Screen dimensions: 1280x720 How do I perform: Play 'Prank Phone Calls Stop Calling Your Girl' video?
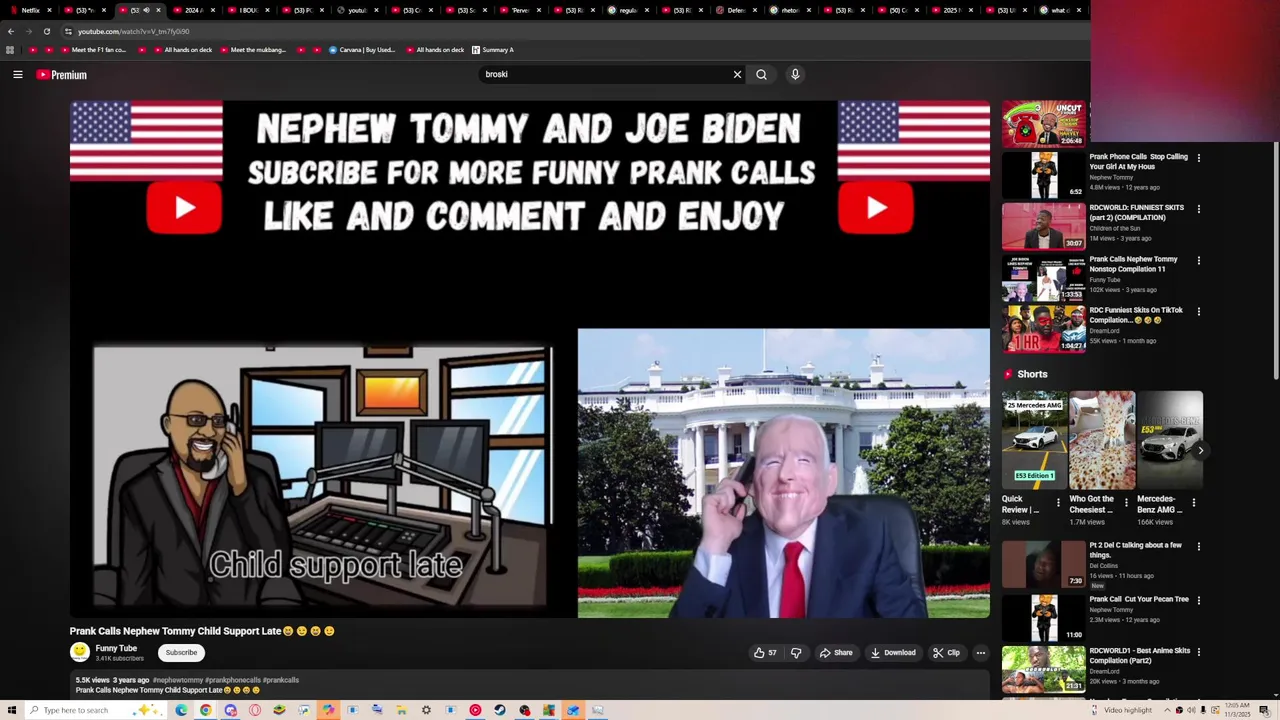[1043, 176]
